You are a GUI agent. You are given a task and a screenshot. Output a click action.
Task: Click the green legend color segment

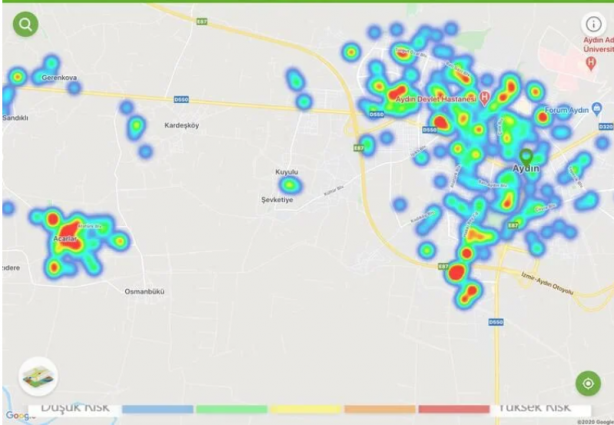point(232,409)
